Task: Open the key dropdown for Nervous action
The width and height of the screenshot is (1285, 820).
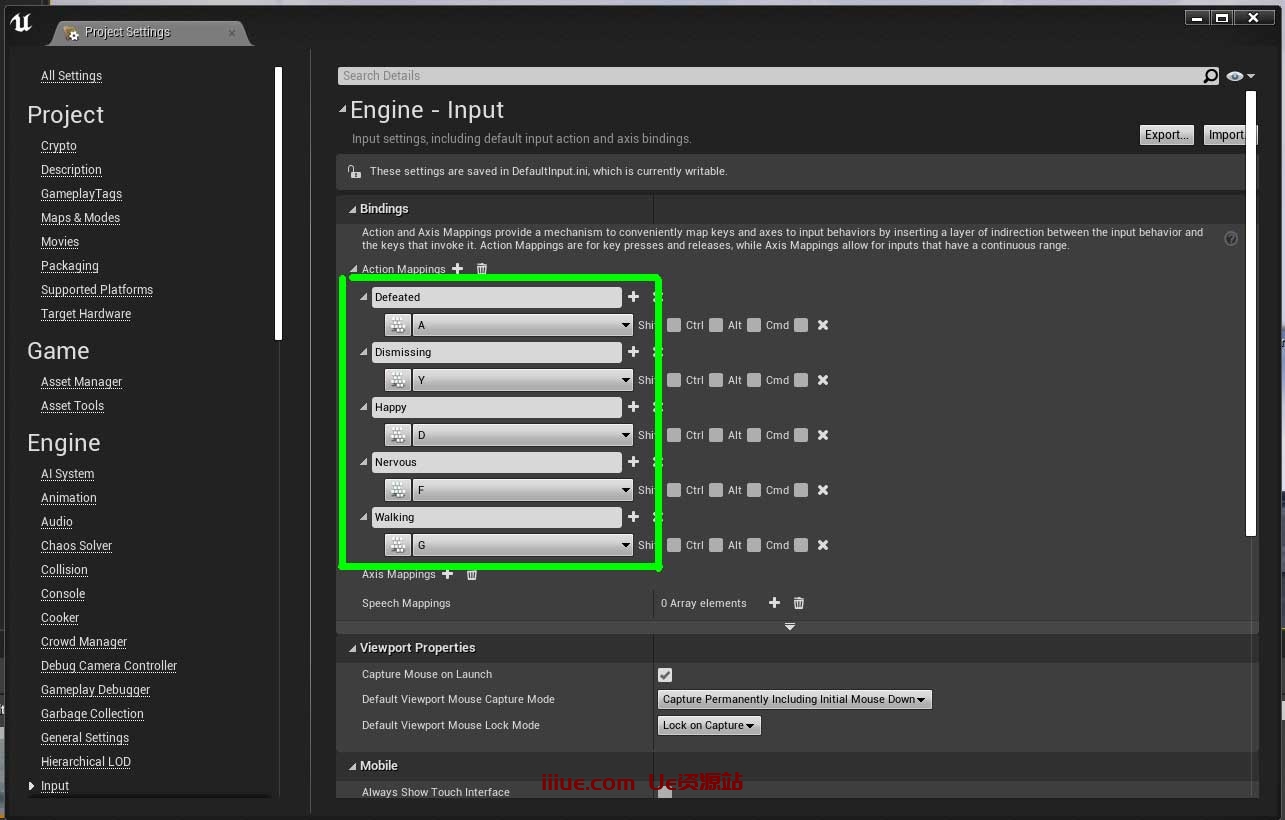Action: click(523, 490)
